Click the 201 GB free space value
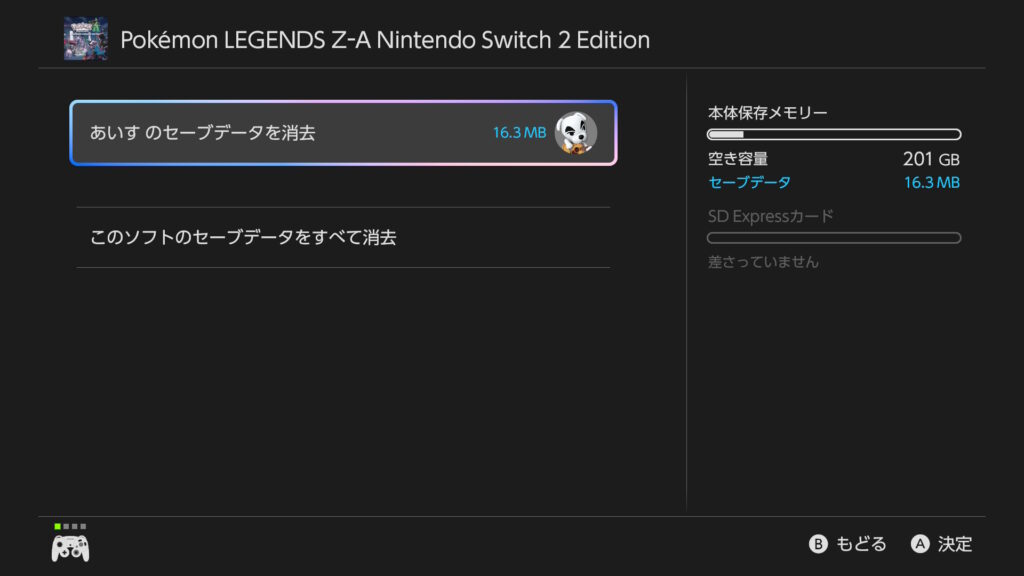This screenshot has height=576, width=1024. (x=930, y=159)
